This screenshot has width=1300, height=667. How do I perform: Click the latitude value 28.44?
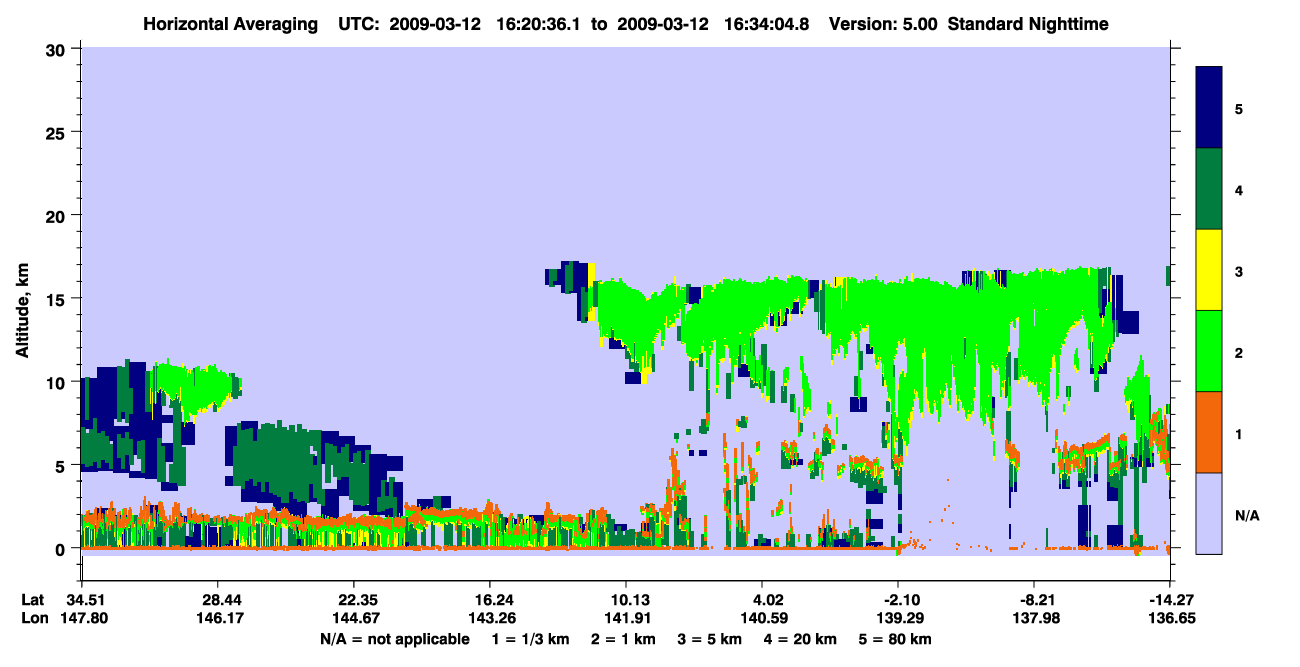[218, 600]
